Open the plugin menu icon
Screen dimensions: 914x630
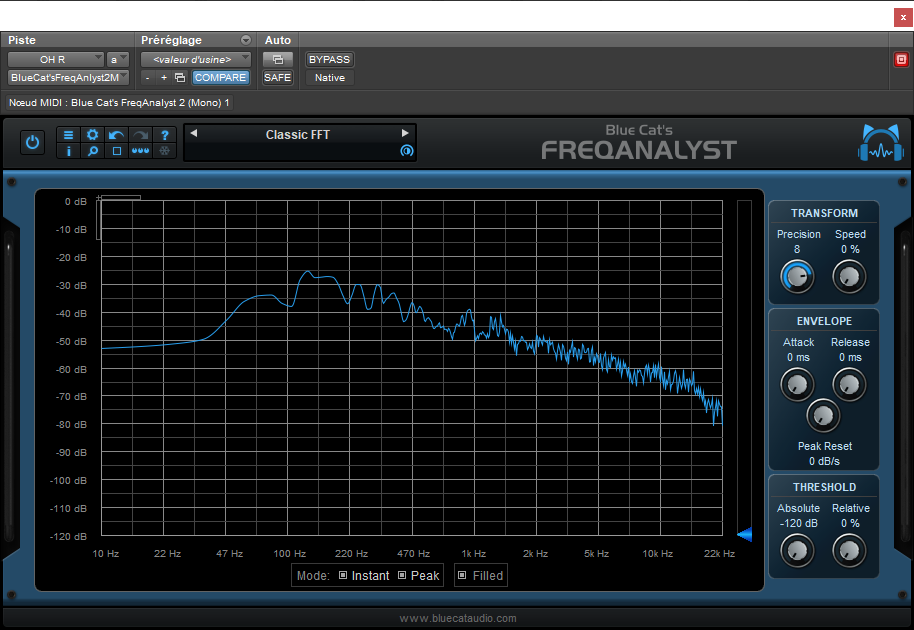click(x=68, y=136)
